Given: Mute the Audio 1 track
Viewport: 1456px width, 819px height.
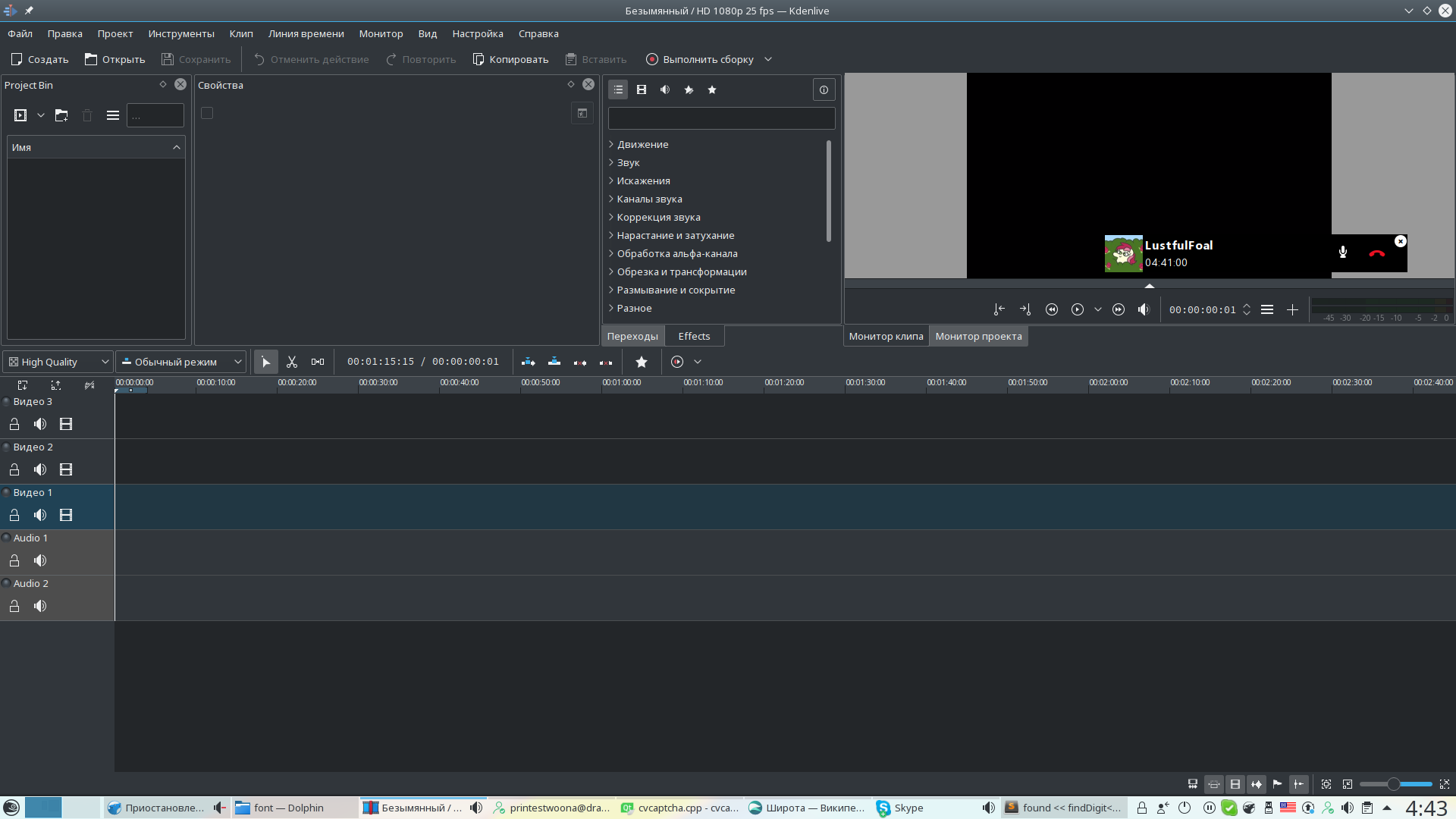Looking at the screenshot, I should pyautogui.click(x=40, y=560).
